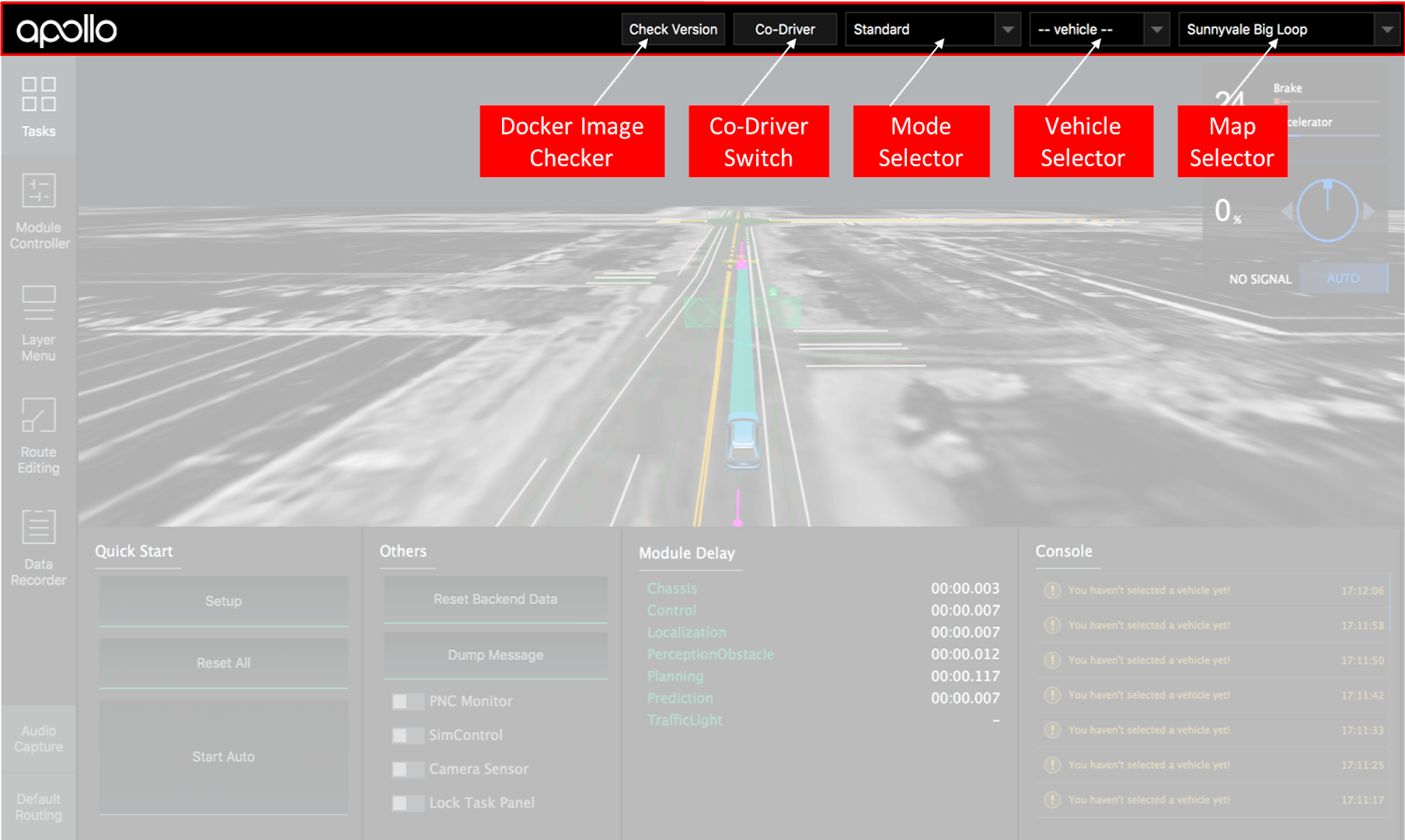Toggle Lock Task Panel
1405x840 pixels.
point(407,803)
